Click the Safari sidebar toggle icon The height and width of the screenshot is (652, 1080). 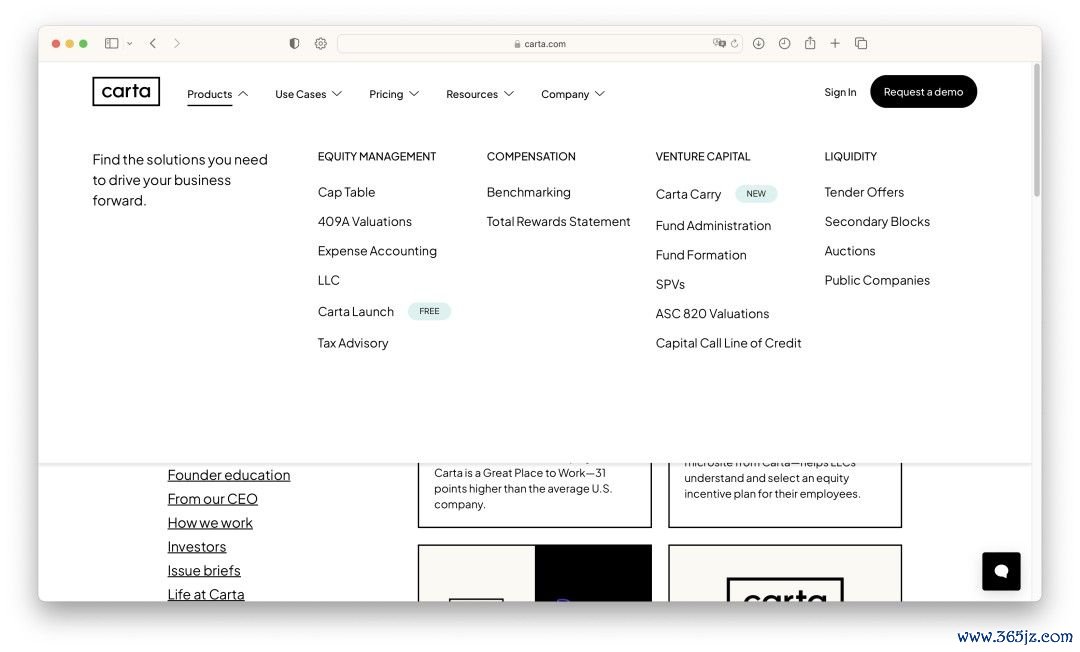tap(111, 43)
